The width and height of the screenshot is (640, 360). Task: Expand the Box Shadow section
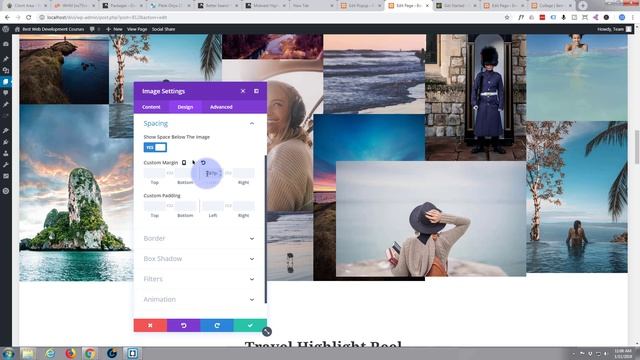[x=200, y=259]
